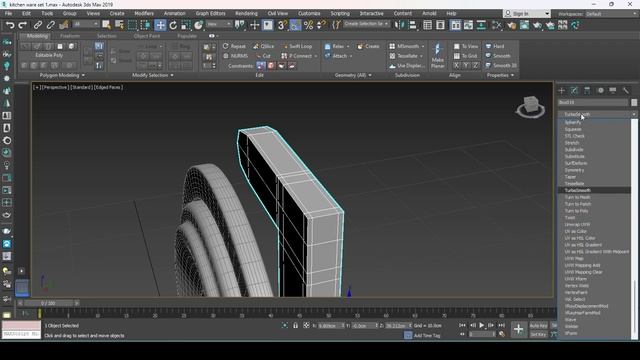Click the To View align button
This screenshot has height=360, width=640.
click(466, 47)
